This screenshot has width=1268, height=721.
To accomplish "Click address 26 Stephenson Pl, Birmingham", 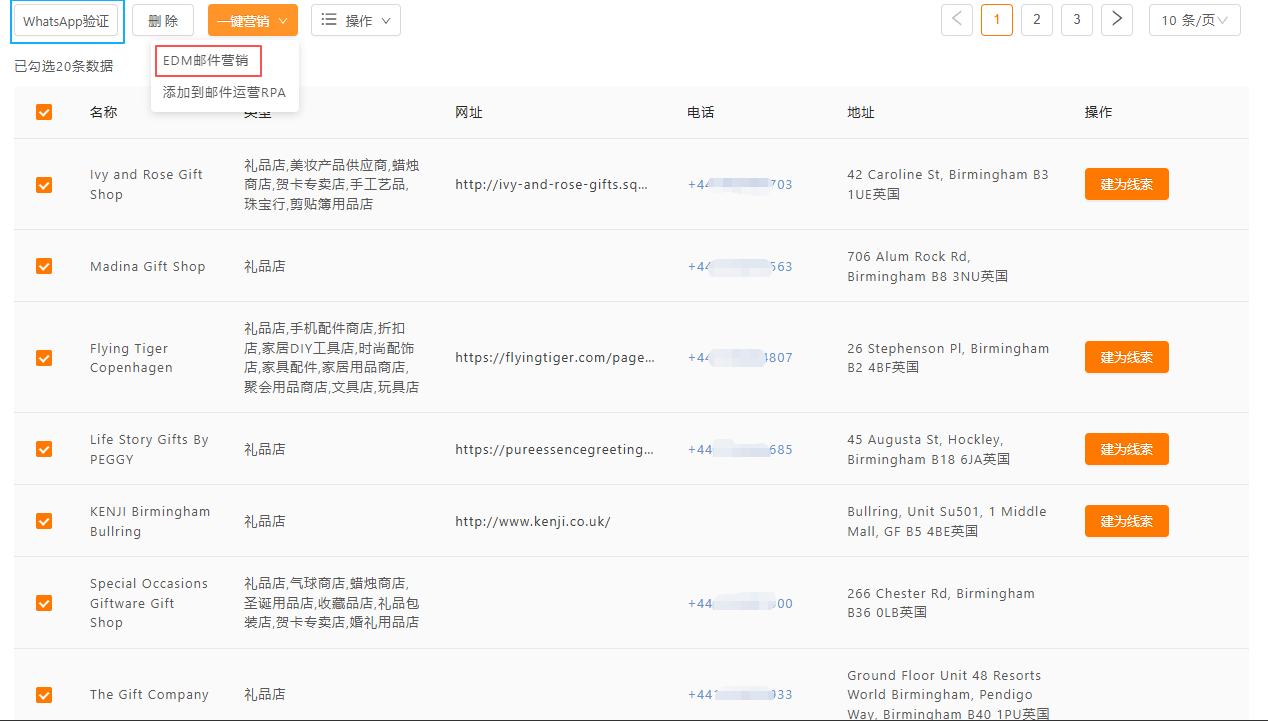I will click(948, 358).
